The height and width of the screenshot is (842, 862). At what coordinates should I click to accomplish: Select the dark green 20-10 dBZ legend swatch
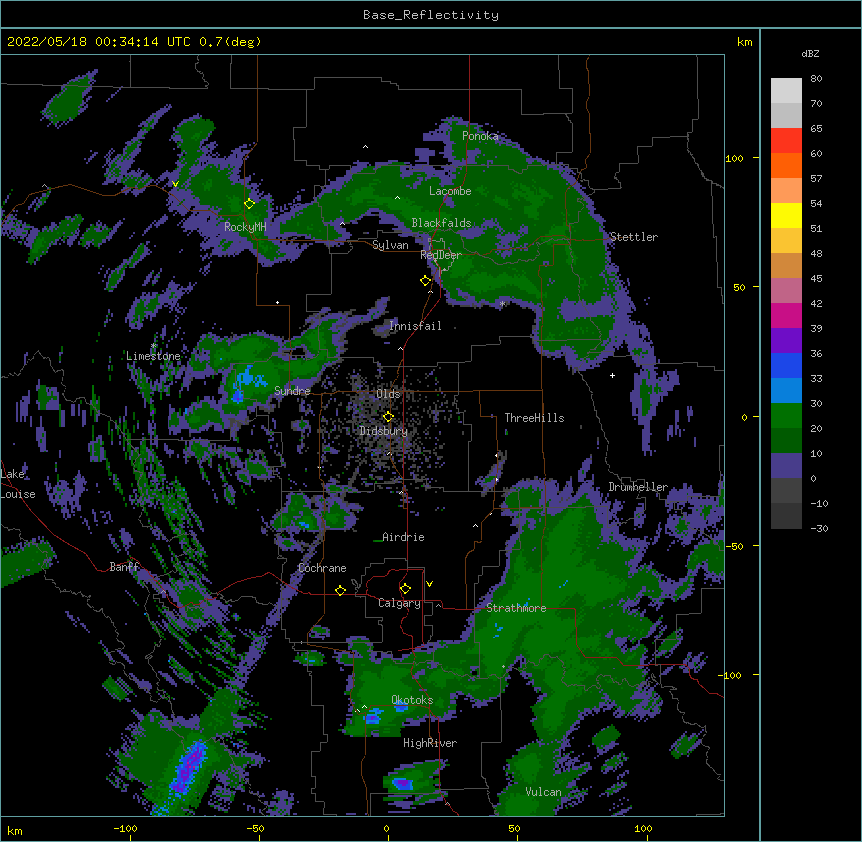coord(786,440)
